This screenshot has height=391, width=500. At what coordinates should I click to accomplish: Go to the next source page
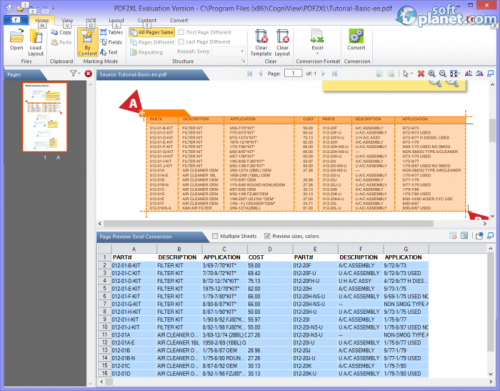point(323,74)
